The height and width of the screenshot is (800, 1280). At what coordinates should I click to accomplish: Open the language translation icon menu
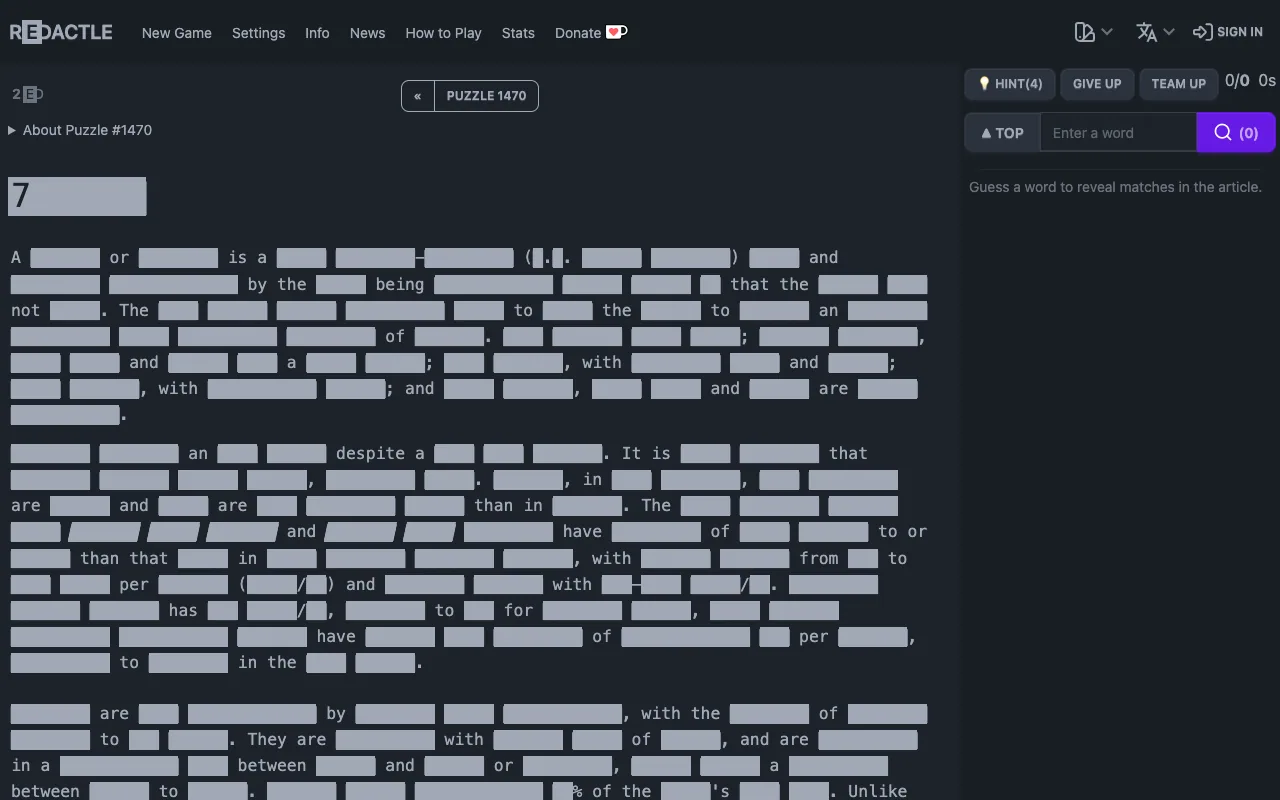[x=1155, y=32]
